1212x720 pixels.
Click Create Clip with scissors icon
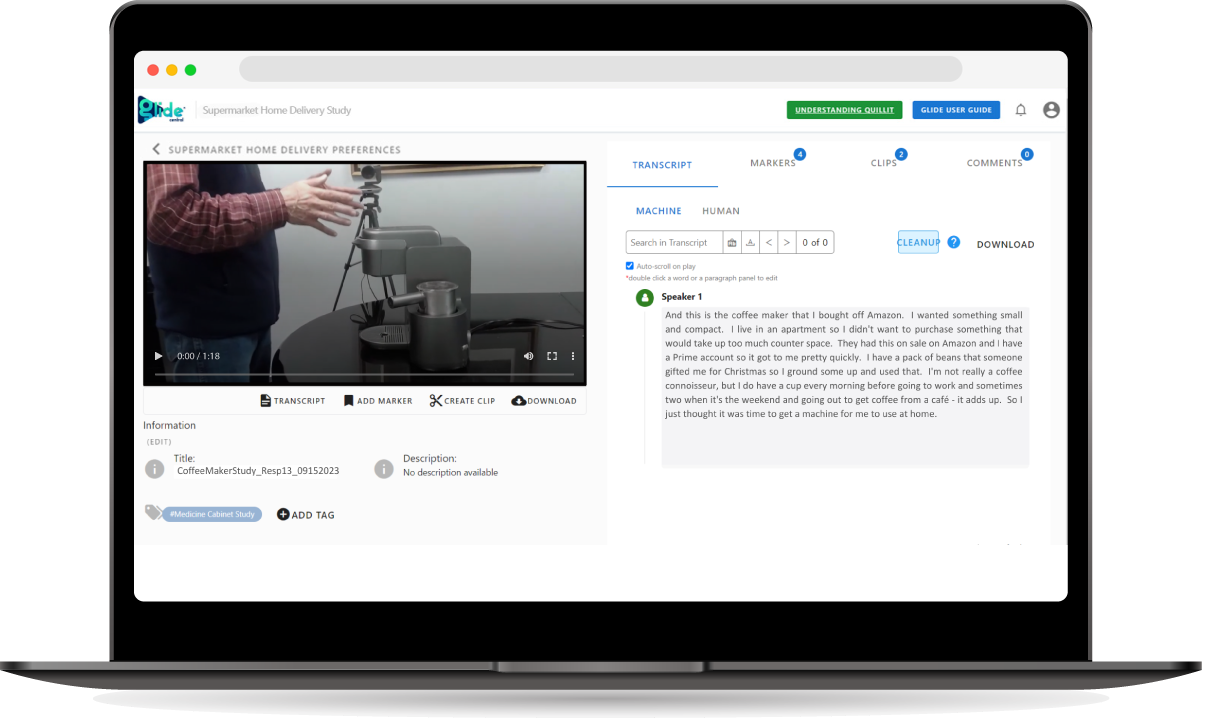462,401
